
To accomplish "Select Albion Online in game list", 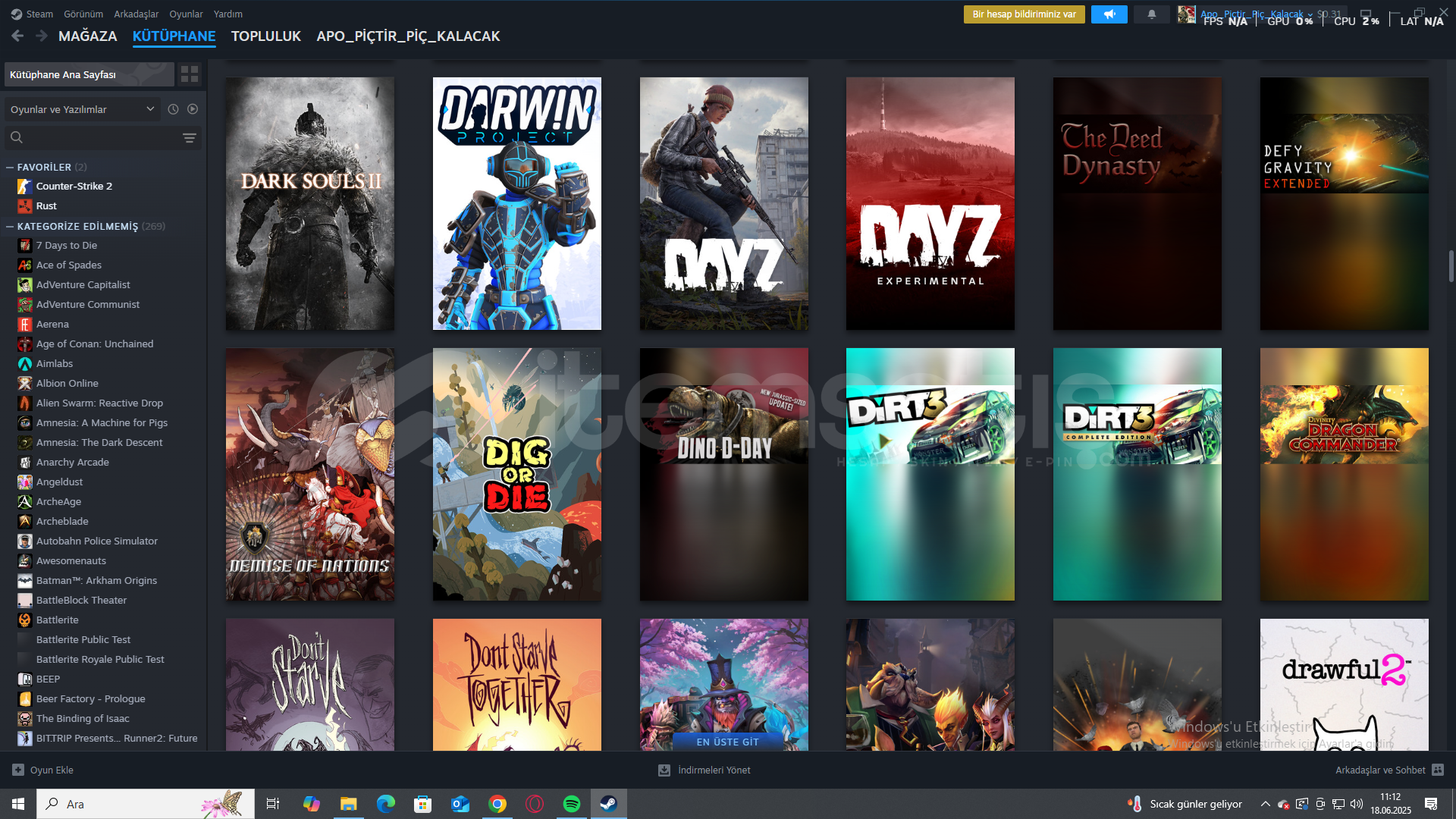I will tap(67, 383).
